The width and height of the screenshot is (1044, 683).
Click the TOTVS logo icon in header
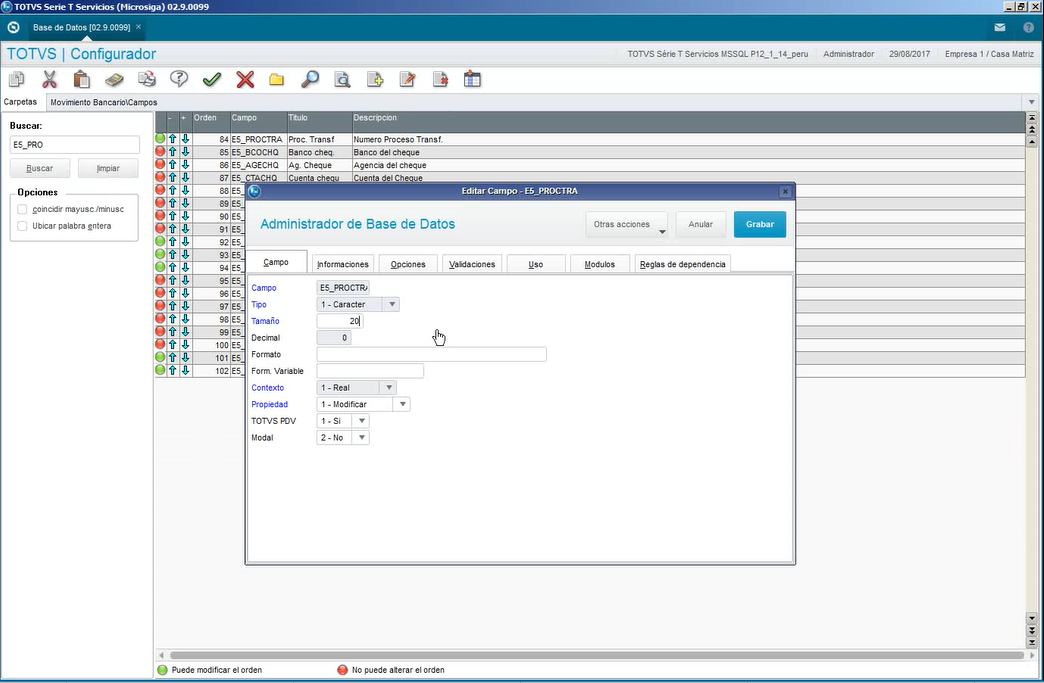(13, 27)
